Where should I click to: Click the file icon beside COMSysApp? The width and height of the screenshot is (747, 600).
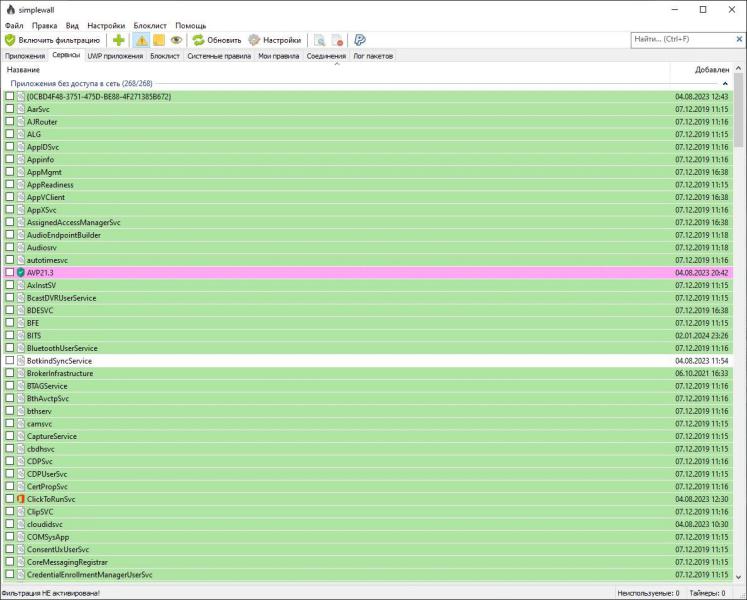tap(21, 537)
